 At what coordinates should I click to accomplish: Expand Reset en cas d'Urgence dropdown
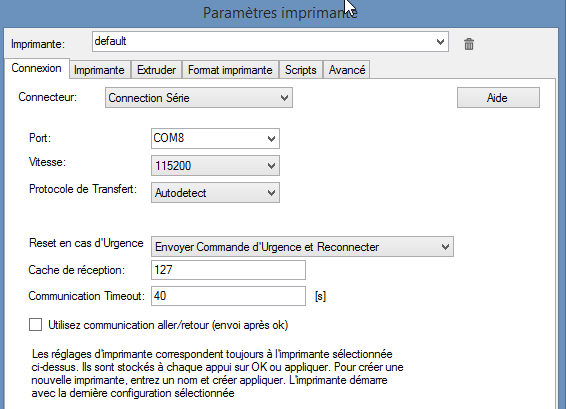pyautogui.click(x=302, y=247)
